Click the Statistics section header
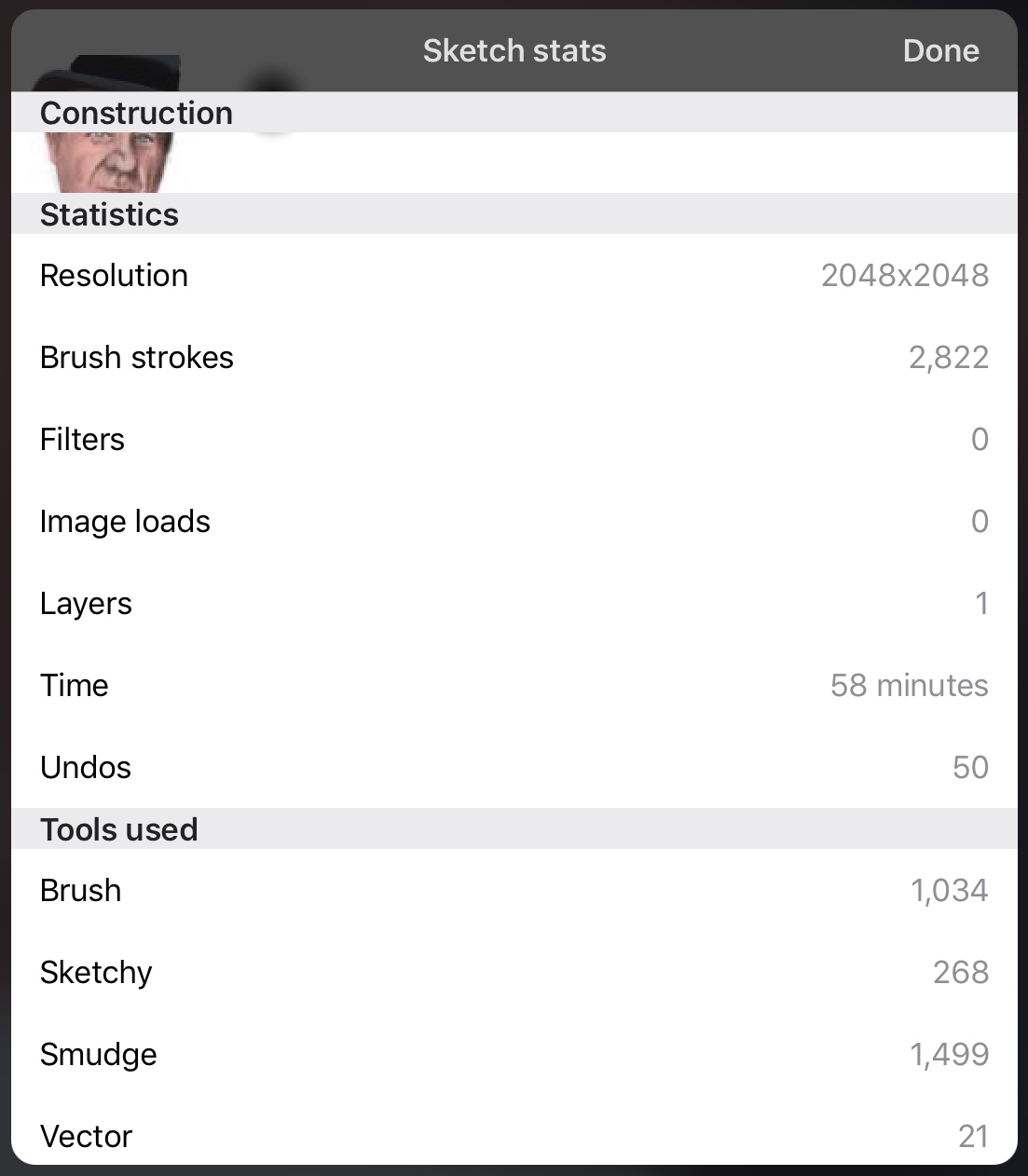This screenshot has width=1028, height=1176. click(109, 214)
